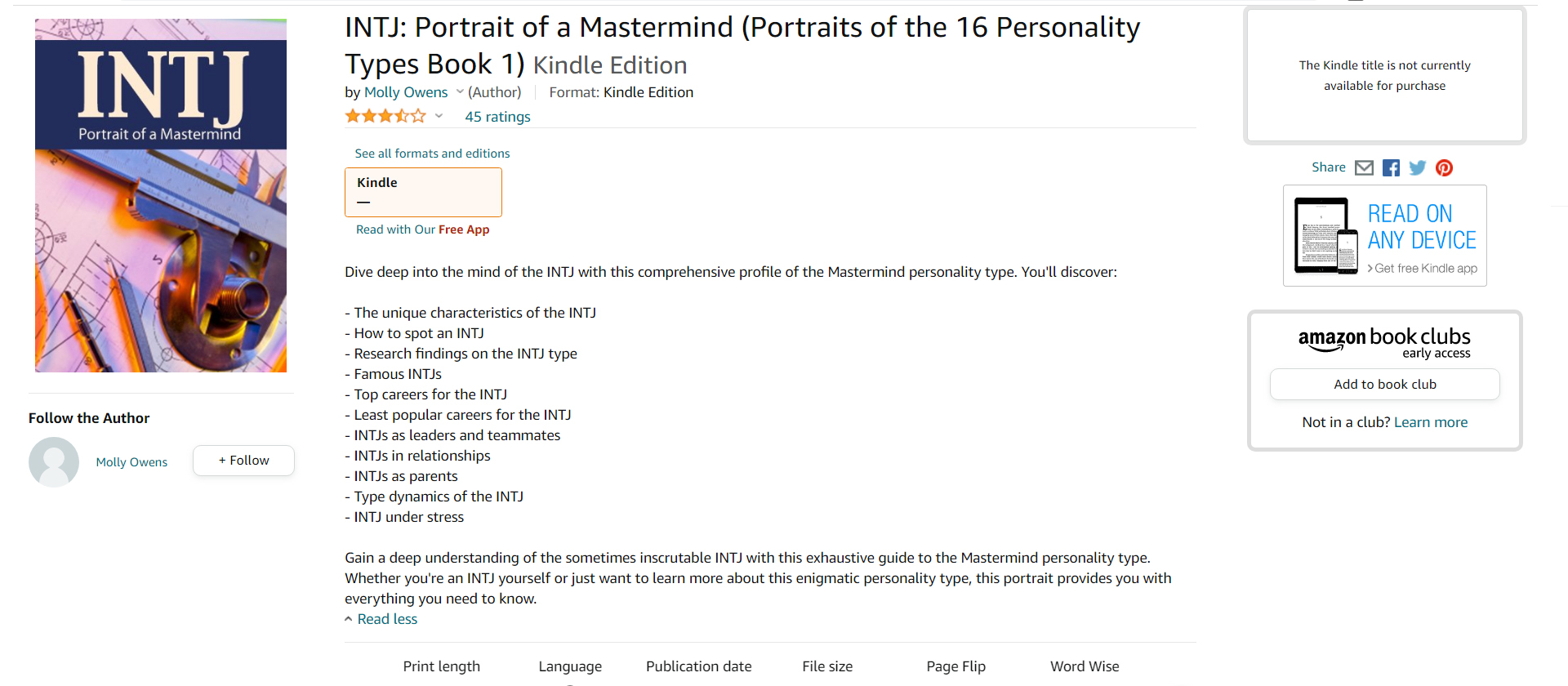Click the INTJ book cover image

pyautogui.click(x=161, y=195)
